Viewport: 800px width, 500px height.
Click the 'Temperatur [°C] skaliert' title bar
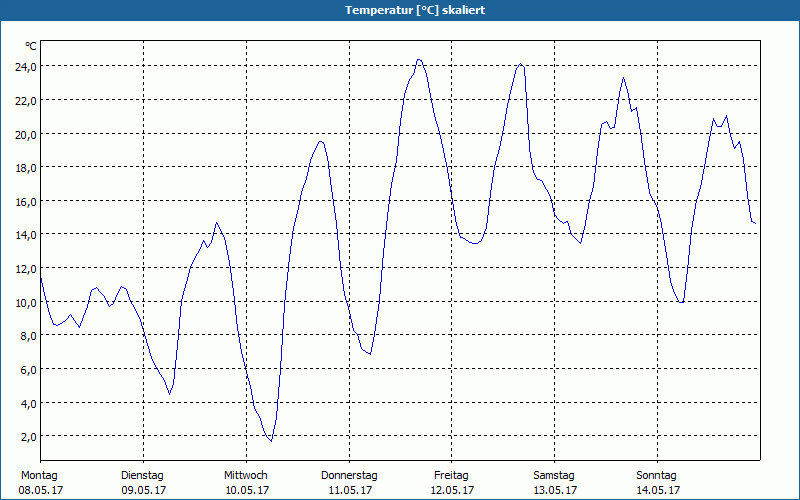coord(400,10)
